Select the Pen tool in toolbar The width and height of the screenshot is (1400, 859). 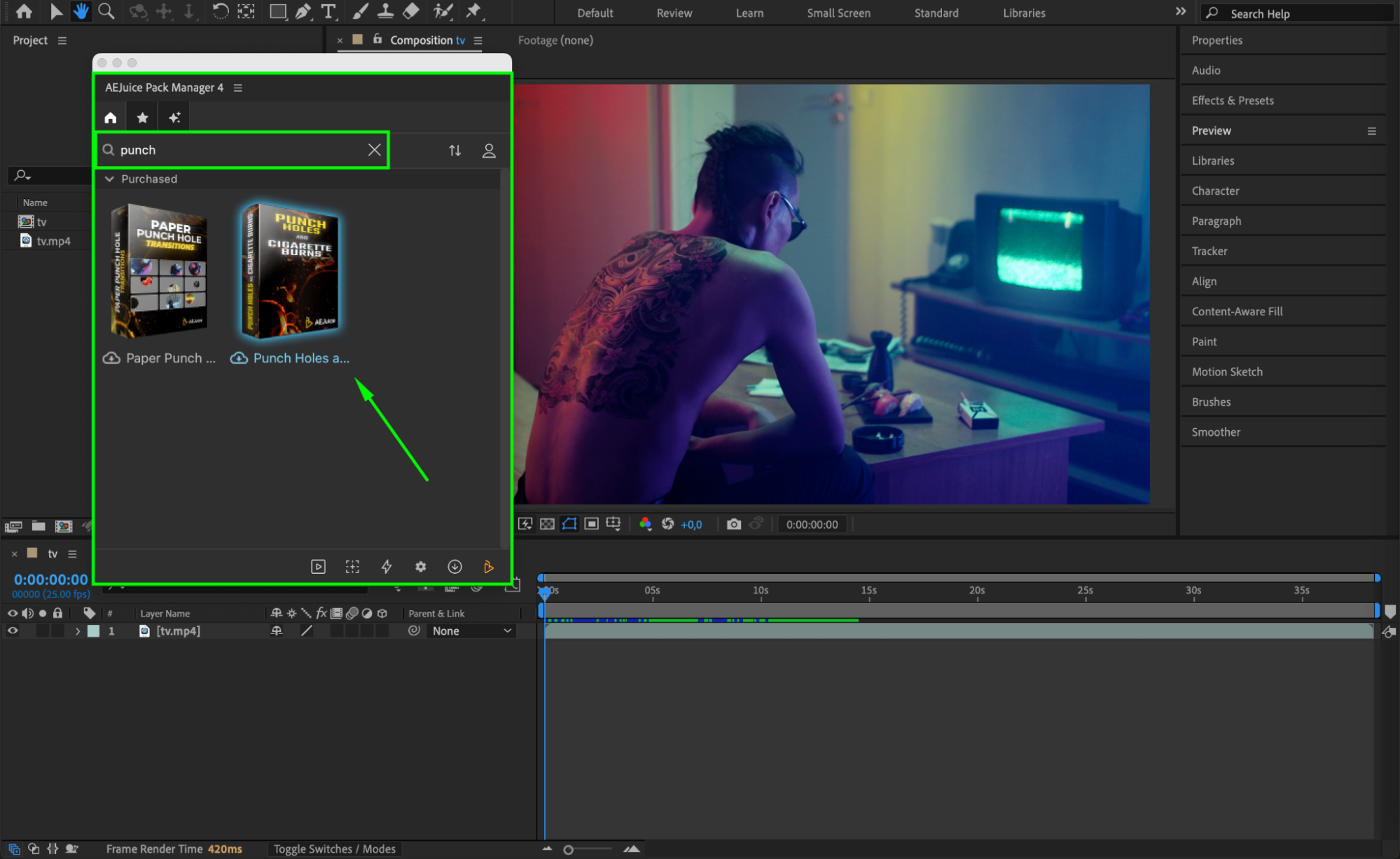[x=303, y=11]
